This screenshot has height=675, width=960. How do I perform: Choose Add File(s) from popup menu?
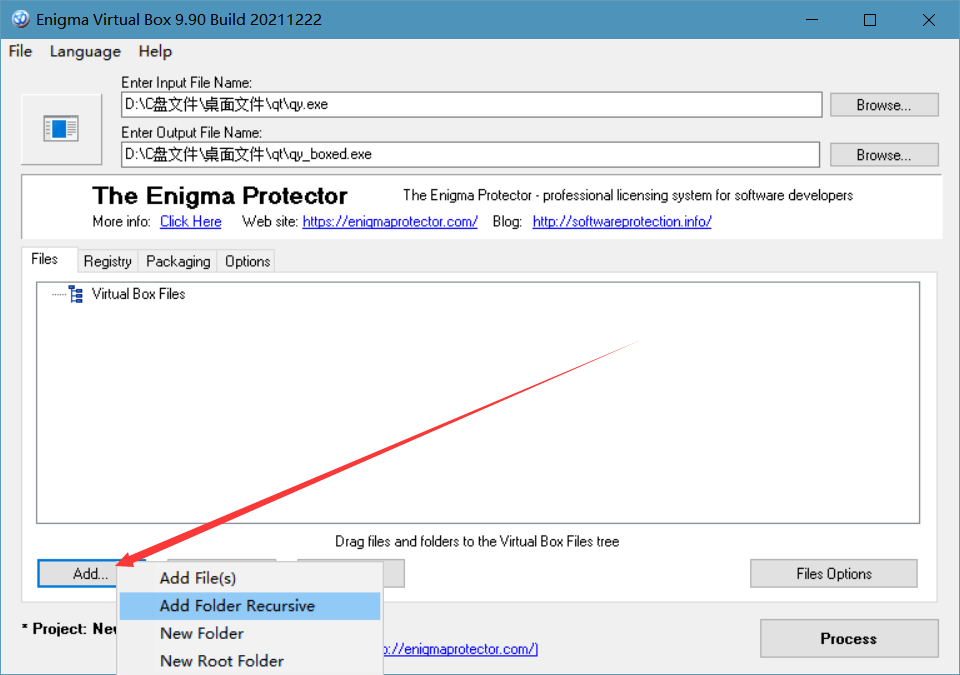[250, 578]
